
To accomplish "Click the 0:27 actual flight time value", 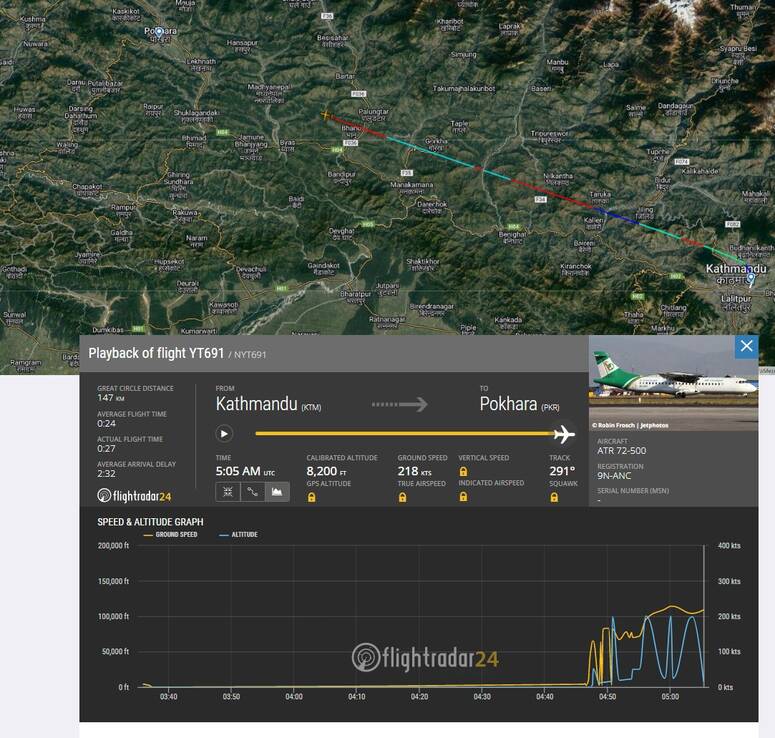I will 106,448.
